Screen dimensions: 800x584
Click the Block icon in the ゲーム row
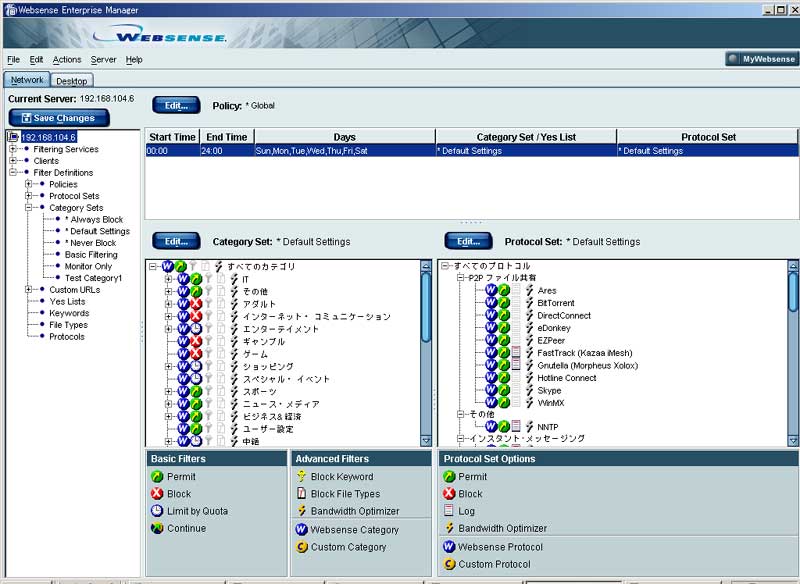pos(196,354)
